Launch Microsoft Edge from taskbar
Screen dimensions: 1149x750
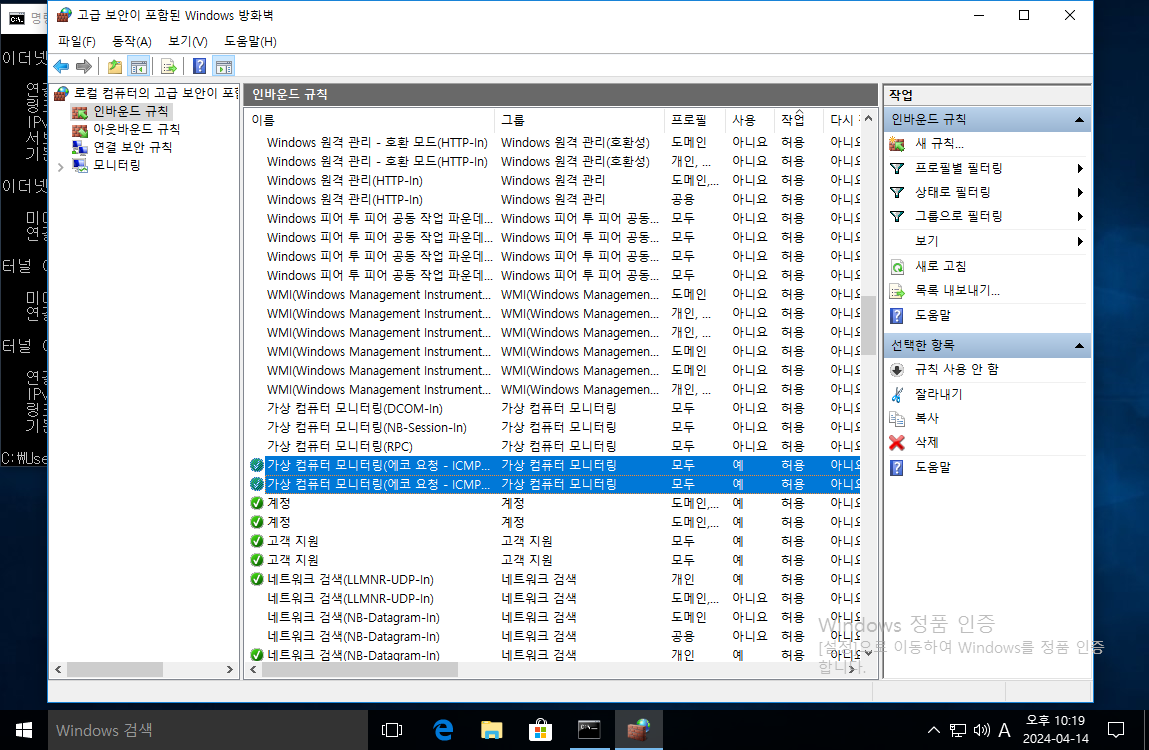tap(443, 730)
